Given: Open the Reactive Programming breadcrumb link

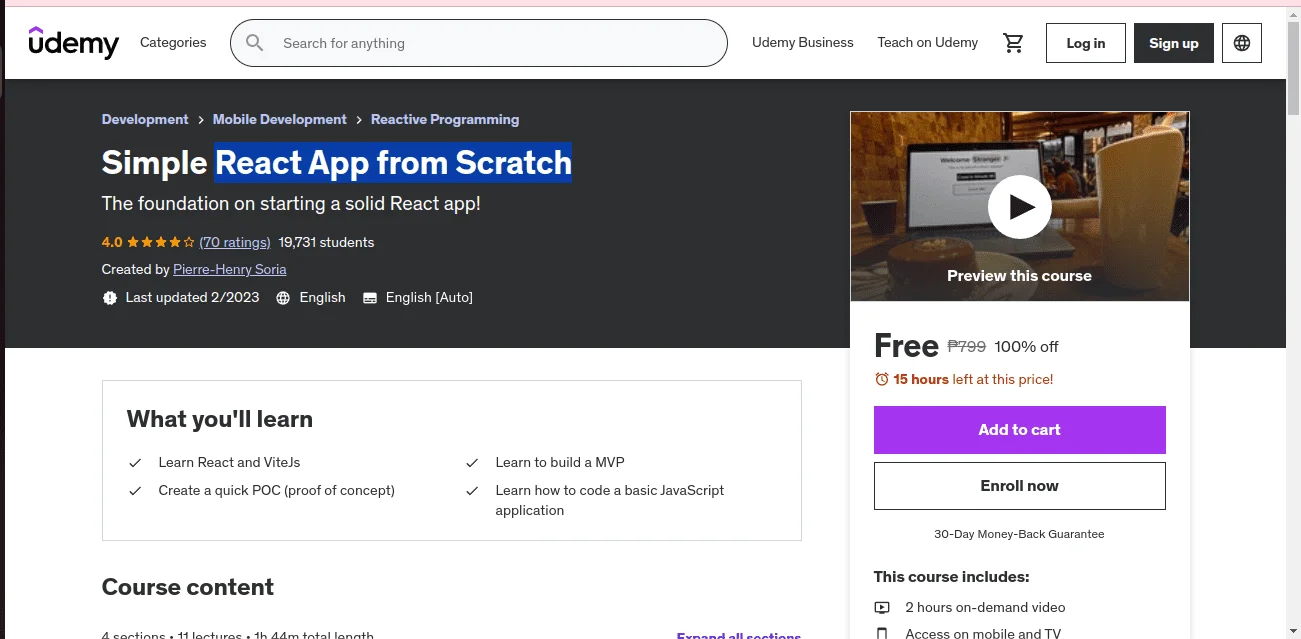Looking at the screenshot, I should [x=445, y=119].
